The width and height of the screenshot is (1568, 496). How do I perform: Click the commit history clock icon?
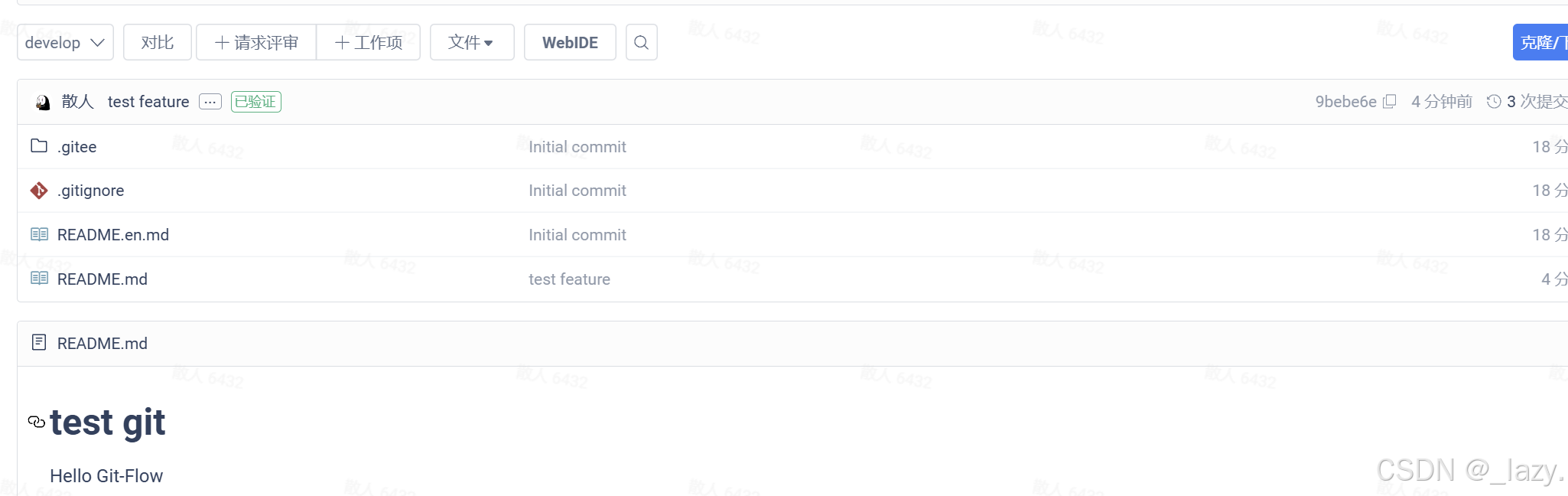pos(1494,101)
